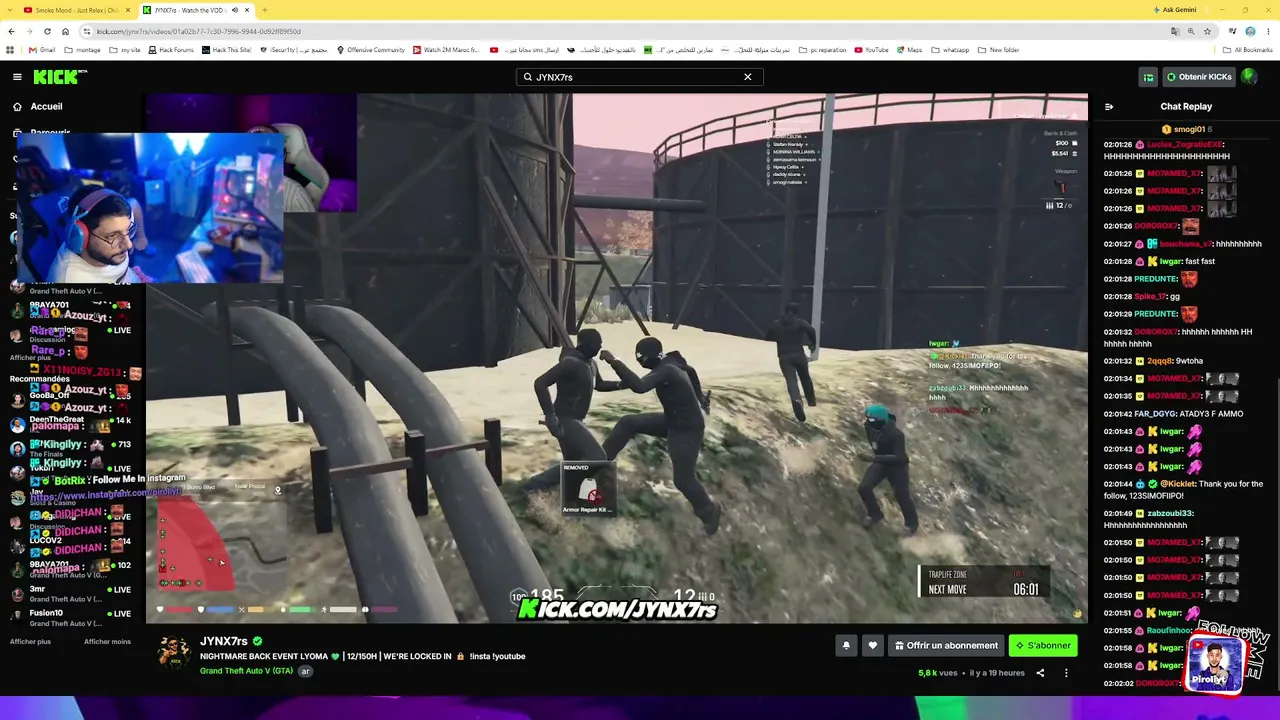Screen dimensions: 1280x720
Task: Click the S'abonner button
Action: point(1043,646)
